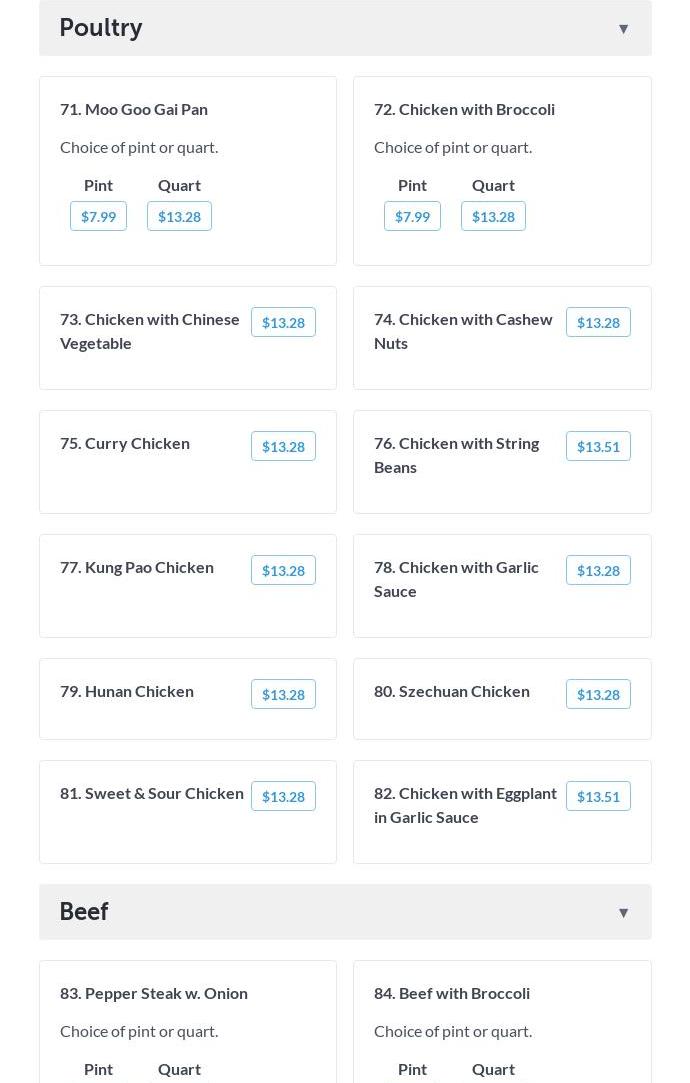Select Hunan Chicken $13.28 button
The width and height of the screenshot is (690, 1083).
pos(283,694)
